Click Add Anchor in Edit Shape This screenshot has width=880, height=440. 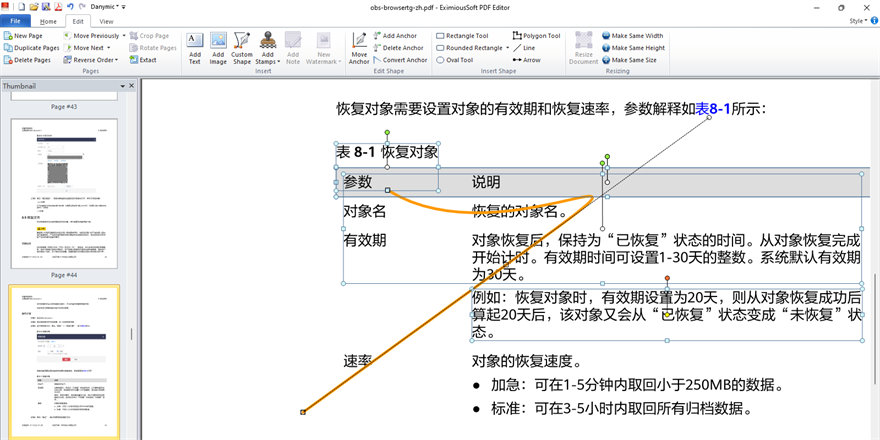click(x=395, y=36)
